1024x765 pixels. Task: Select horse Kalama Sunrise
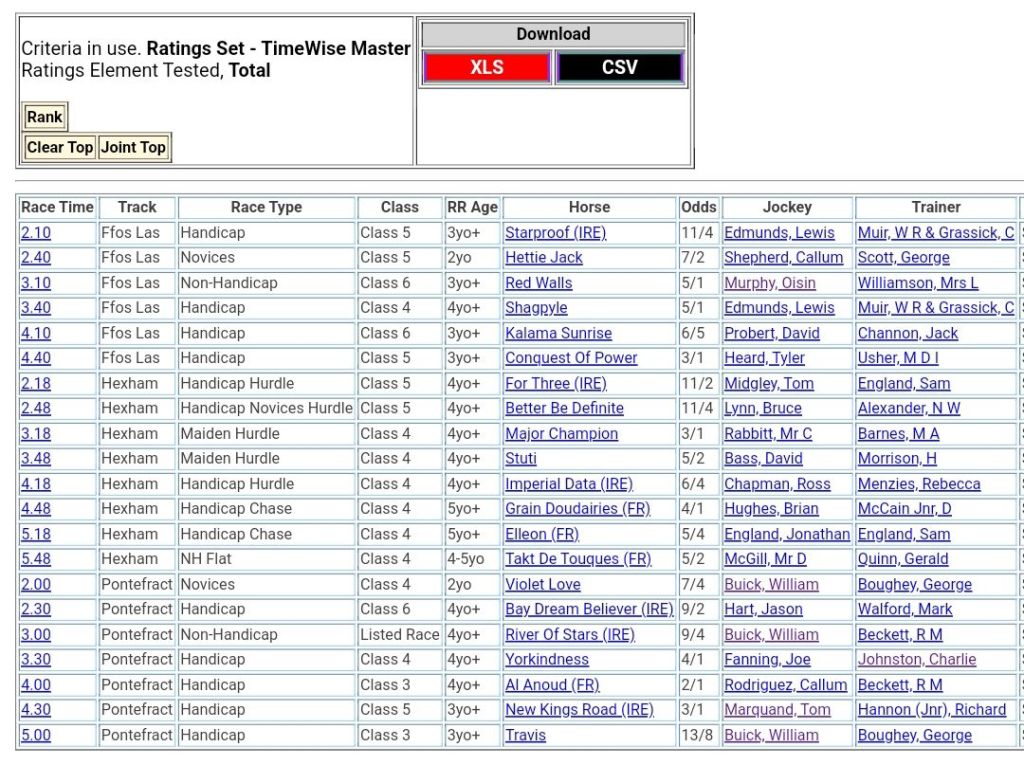558,333
